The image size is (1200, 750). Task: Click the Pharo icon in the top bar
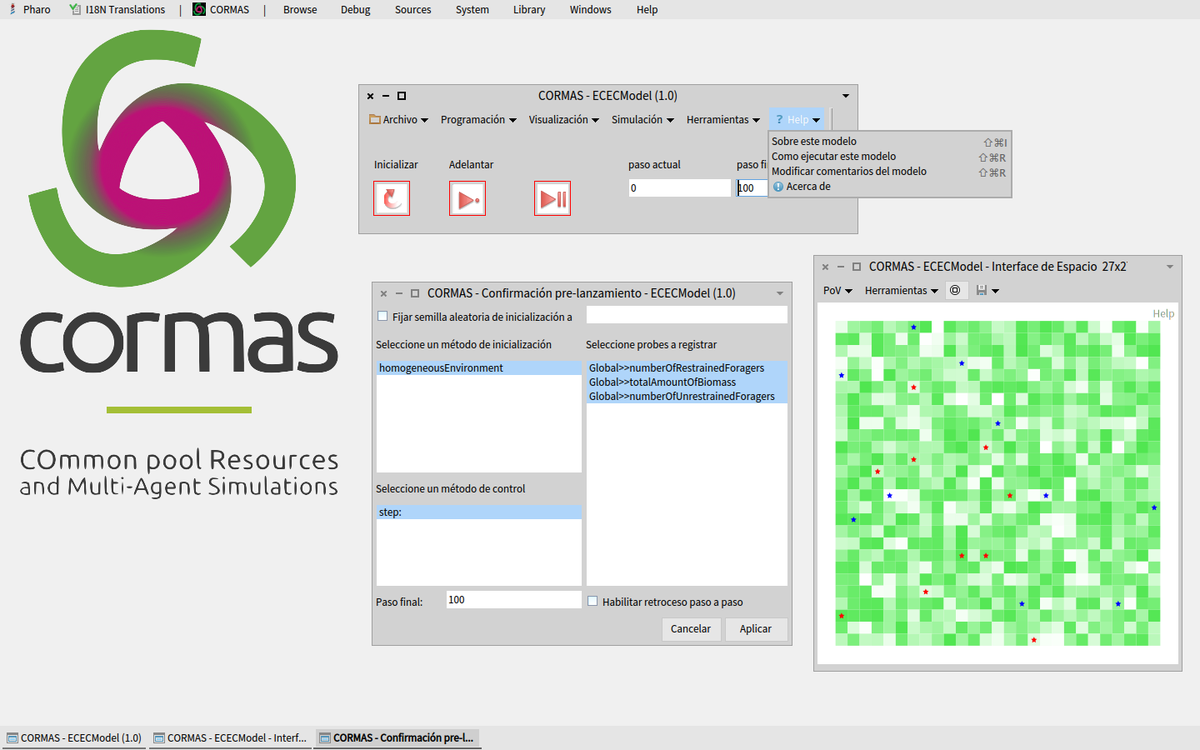[x=11, y=9]
